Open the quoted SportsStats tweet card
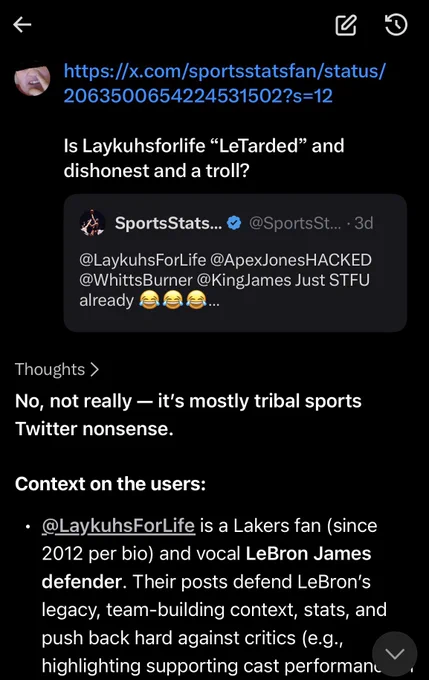The height and width of the screenshot is (680, 429). tap(235, 263)
